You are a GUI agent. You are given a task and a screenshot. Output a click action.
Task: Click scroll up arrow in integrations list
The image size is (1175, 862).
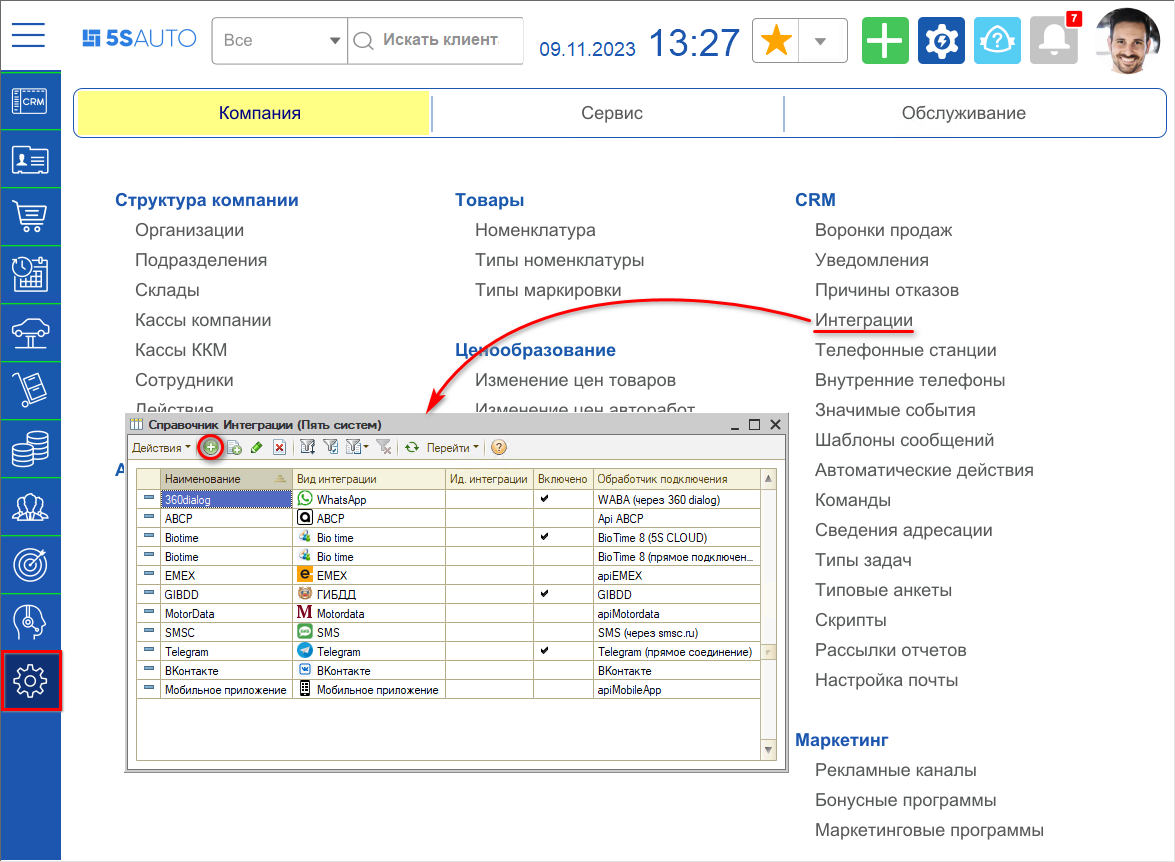768,478
